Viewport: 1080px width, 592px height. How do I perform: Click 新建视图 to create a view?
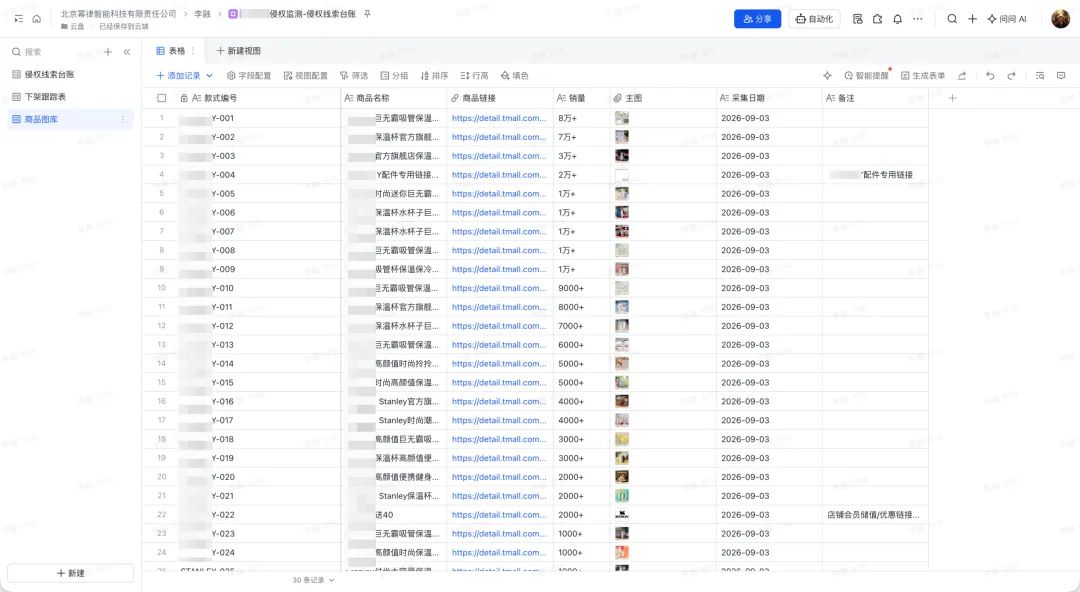pyautogui.click(x=238, y=51)
